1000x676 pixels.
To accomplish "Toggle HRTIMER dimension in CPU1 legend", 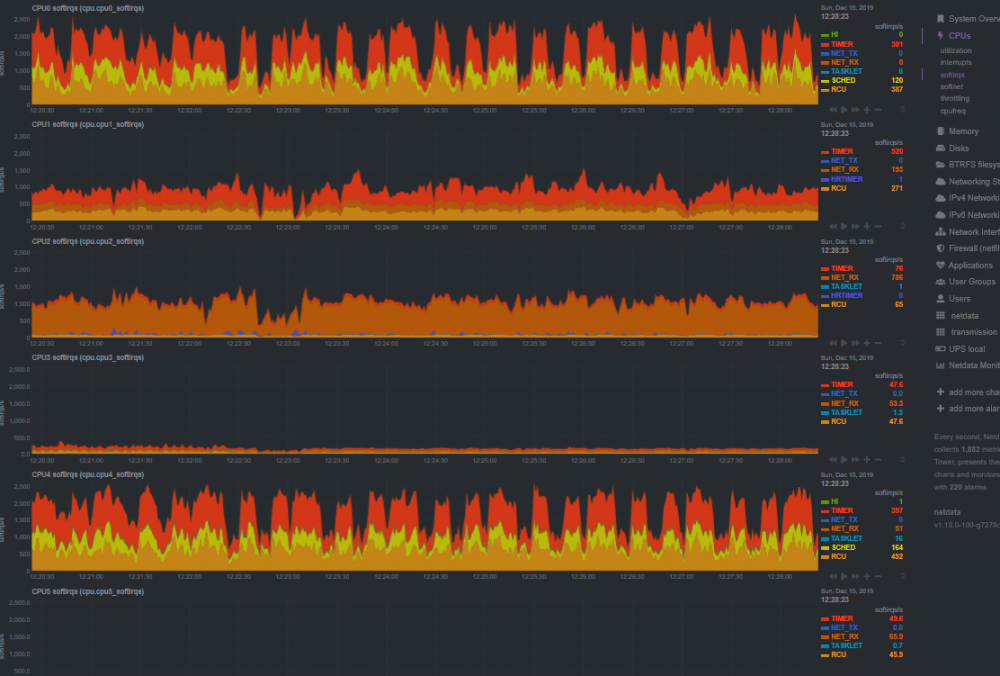I will point(846,179).
